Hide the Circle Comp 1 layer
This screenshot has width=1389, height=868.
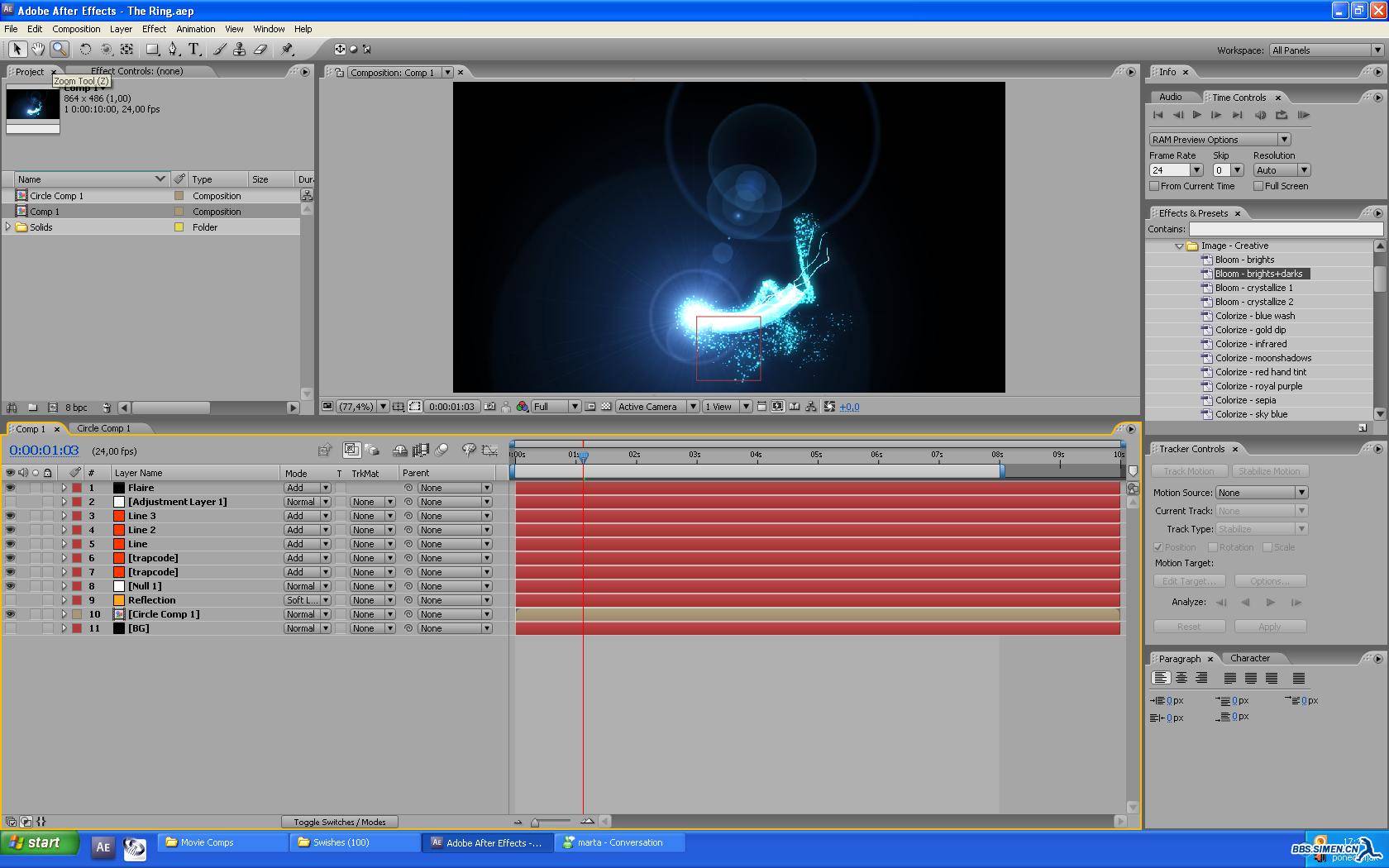[10, 614]
